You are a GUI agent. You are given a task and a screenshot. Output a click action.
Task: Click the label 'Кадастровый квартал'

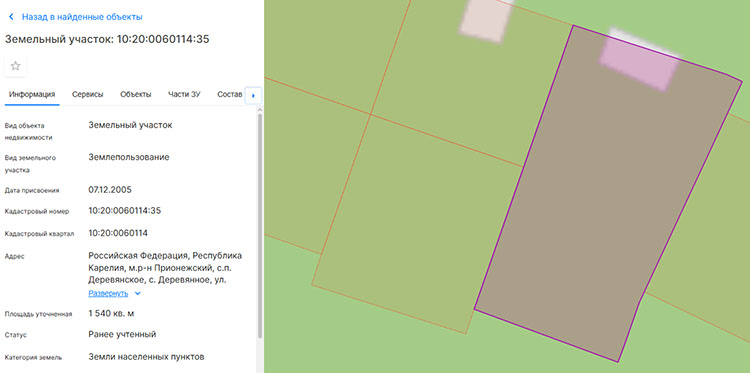(39, 234)
